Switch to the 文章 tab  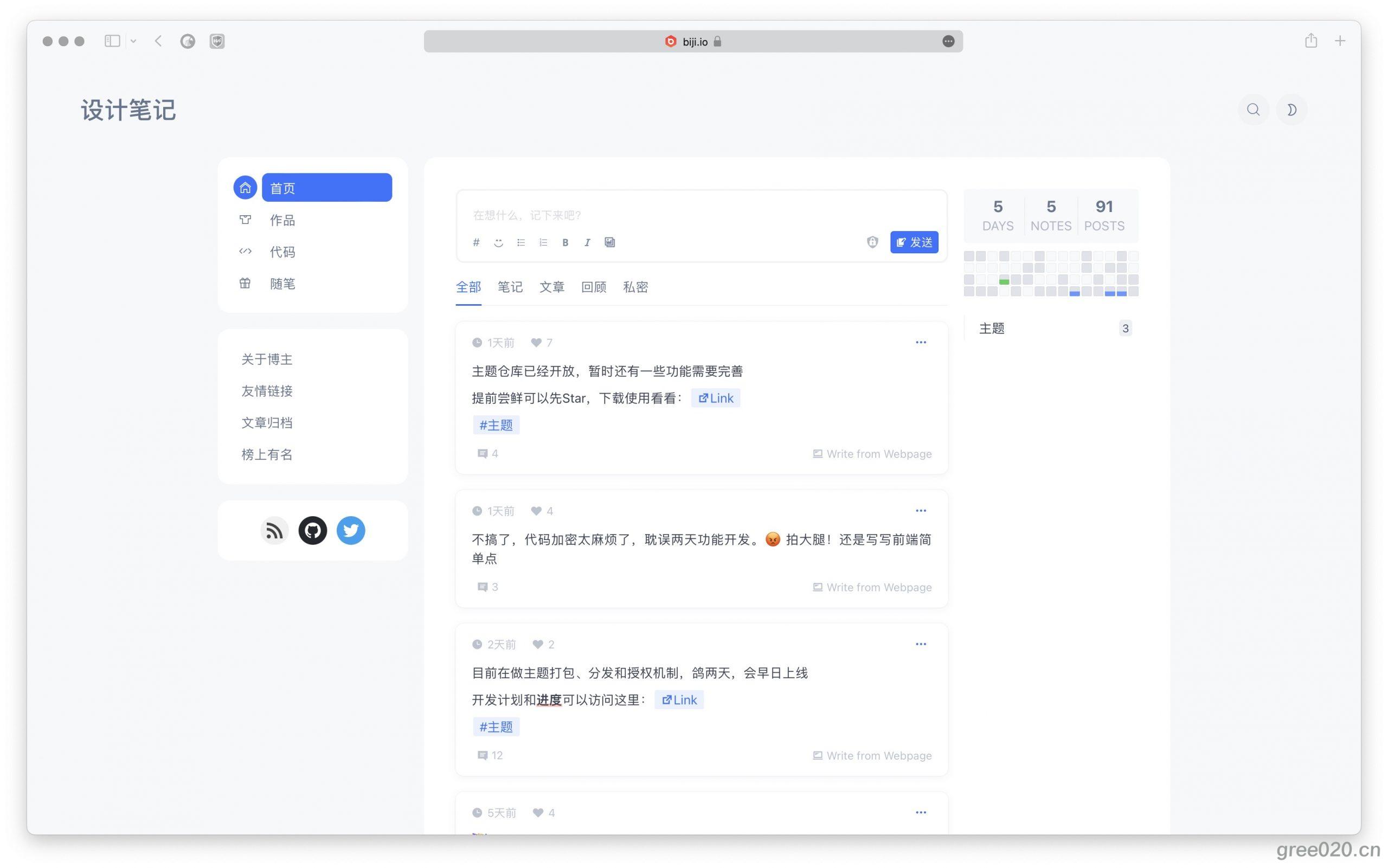[x=551, y=287]
